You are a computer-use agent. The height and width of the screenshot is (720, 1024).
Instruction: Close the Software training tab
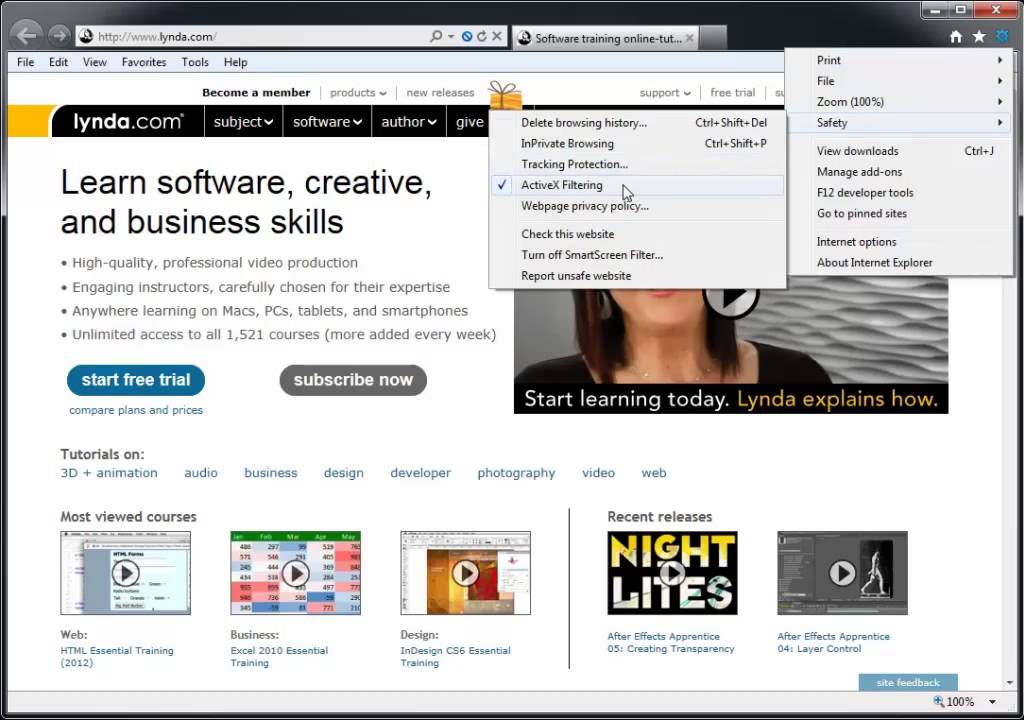pyautogui.click(x=690, y=38)
